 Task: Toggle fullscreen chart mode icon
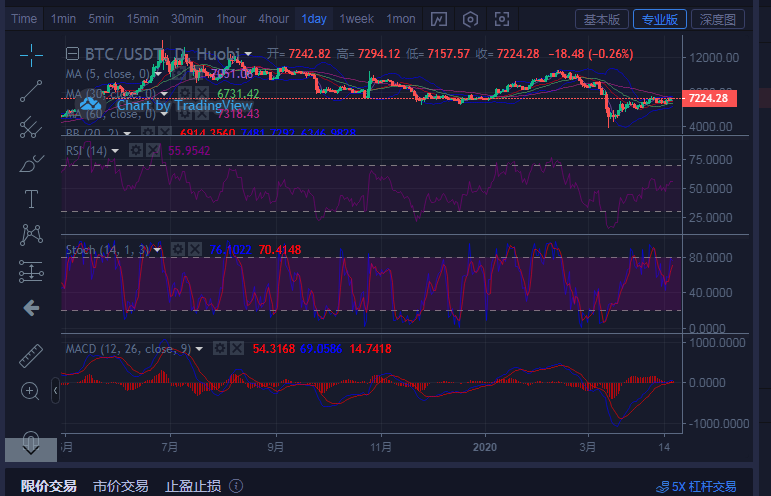[502, 19]
